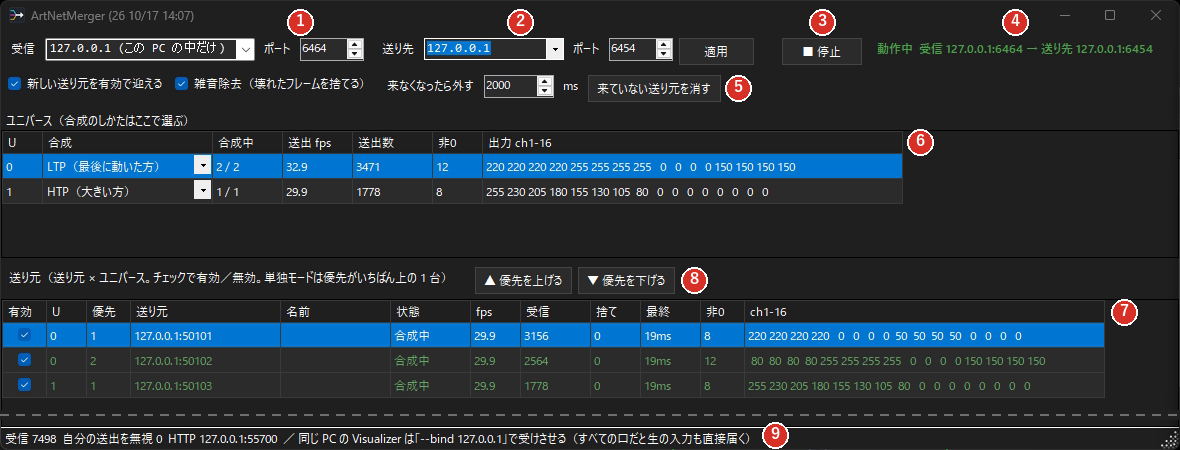Click ▲ 優先を上げる button

[x=524, y=281]
